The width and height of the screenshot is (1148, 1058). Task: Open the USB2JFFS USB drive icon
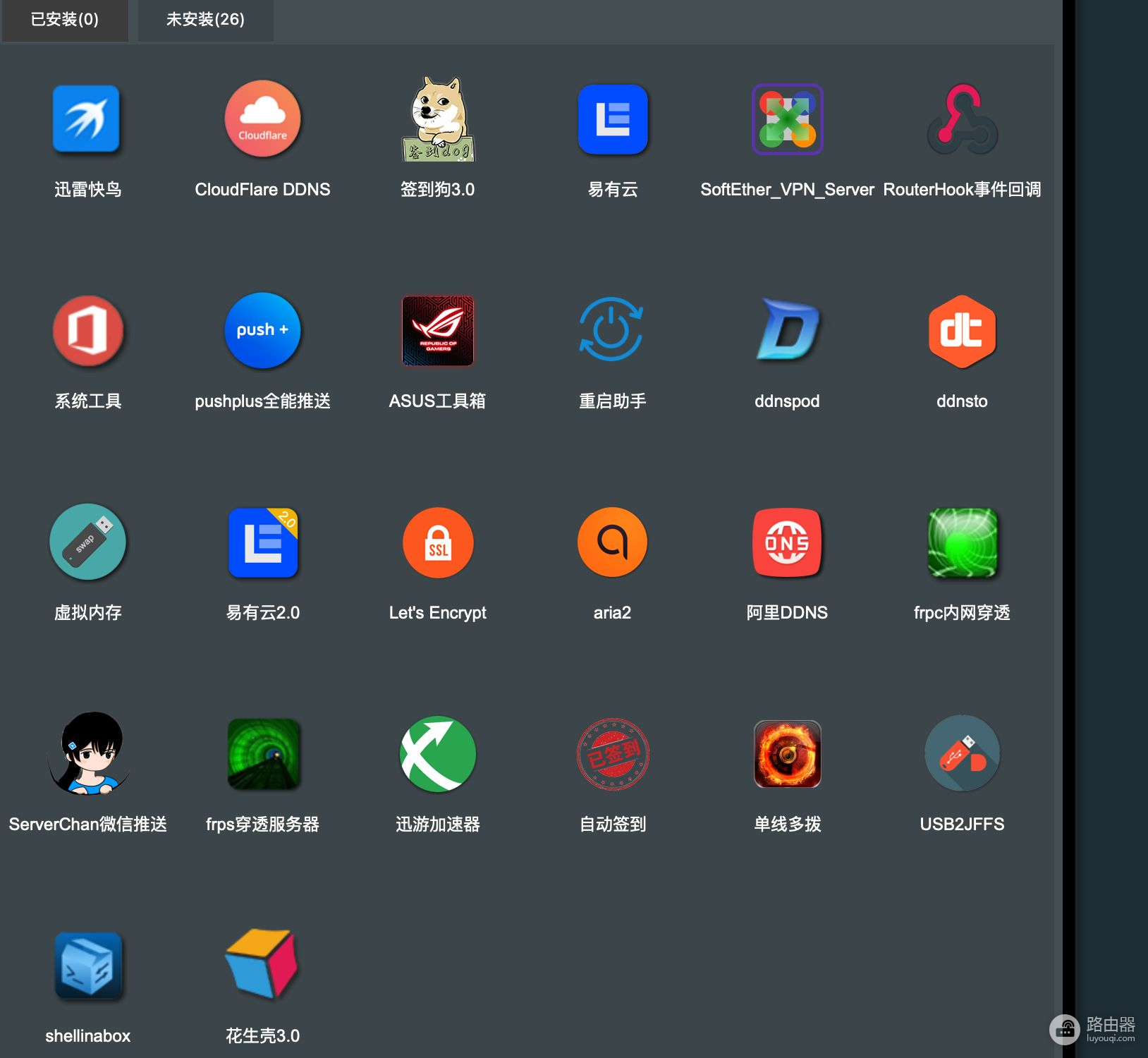tap(962, 753)
